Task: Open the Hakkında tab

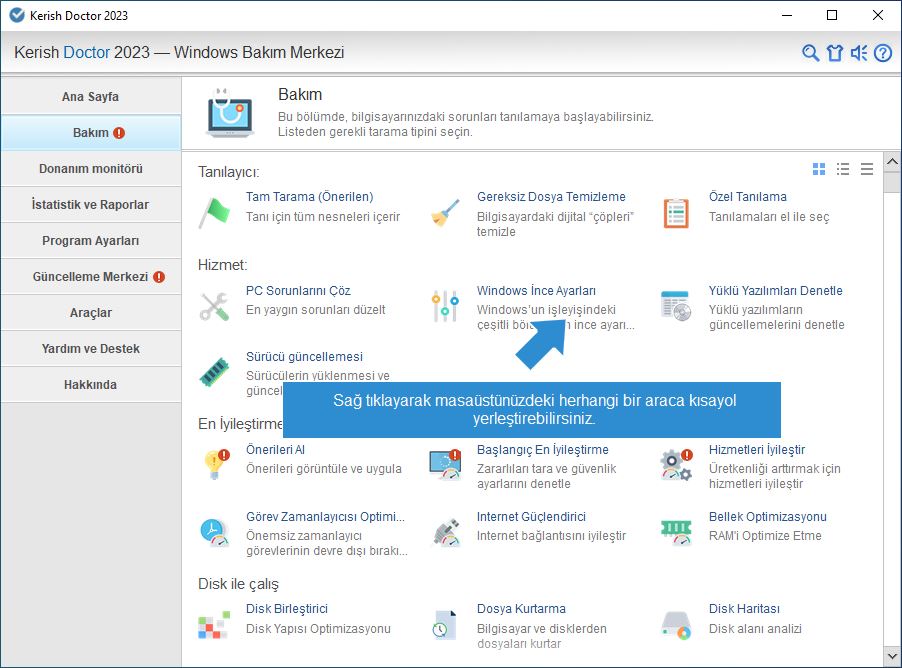Action: coord(91,384)
